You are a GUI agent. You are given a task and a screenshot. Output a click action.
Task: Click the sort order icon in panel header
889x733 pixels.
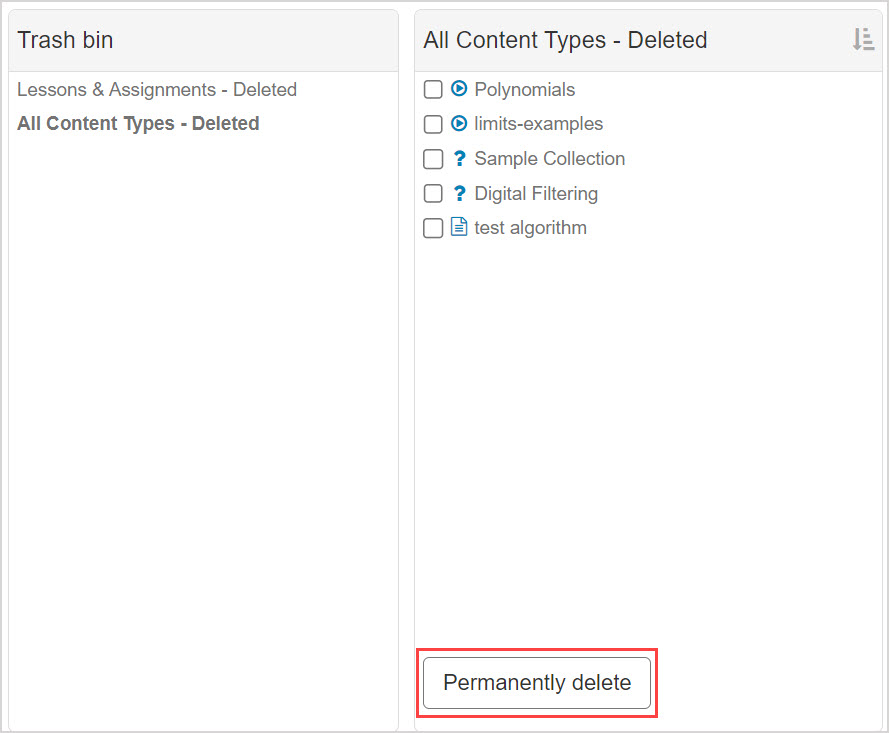(x=863, y=40)
